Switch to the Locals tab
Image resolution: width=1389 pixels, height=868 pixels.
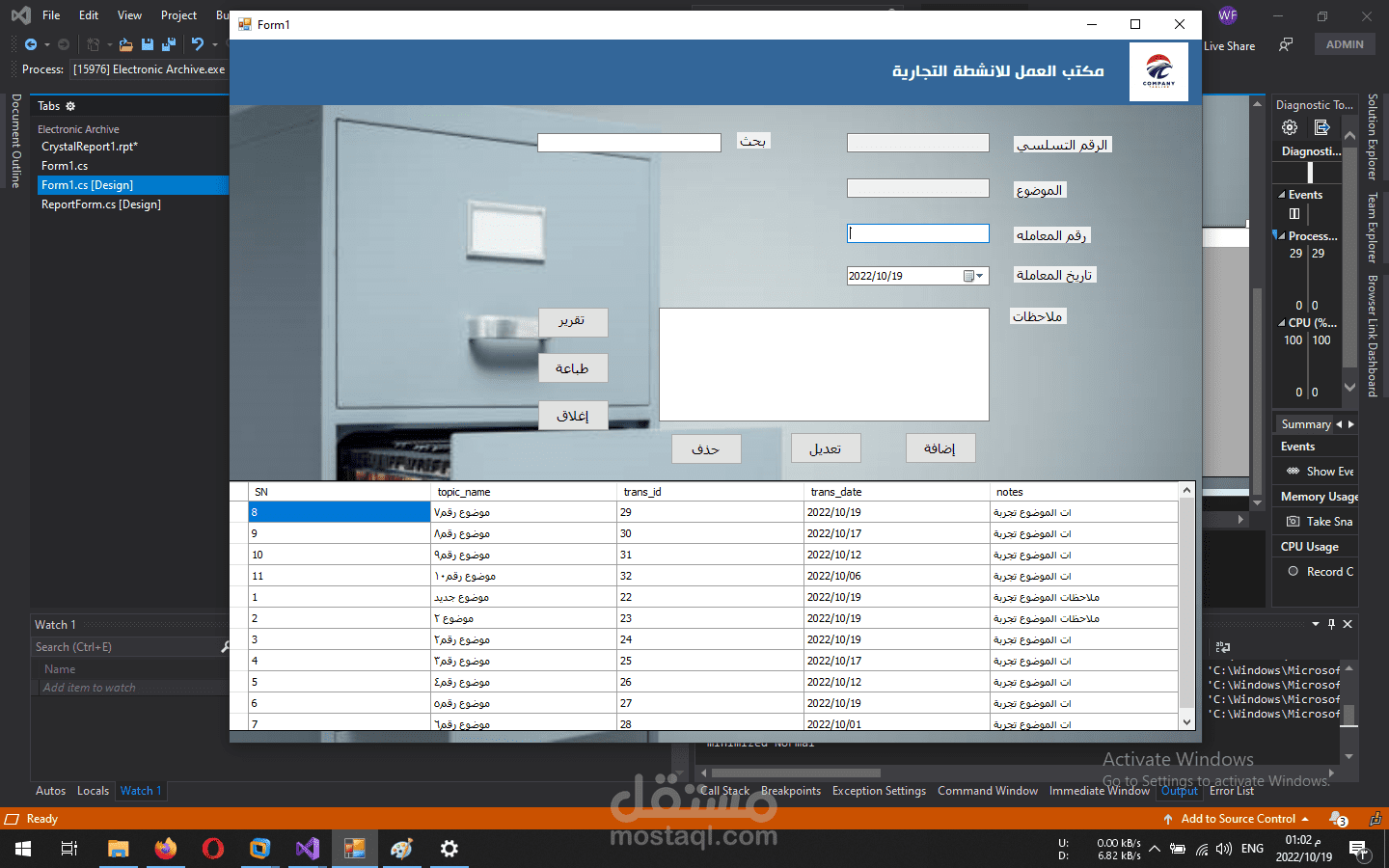[x=93, y=791]
